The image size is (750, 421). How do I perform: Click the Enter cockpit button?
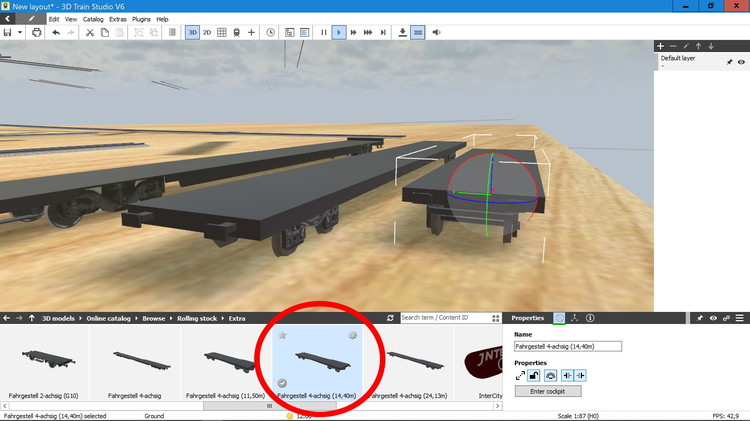pyautogui.click(x=548, y=391)
